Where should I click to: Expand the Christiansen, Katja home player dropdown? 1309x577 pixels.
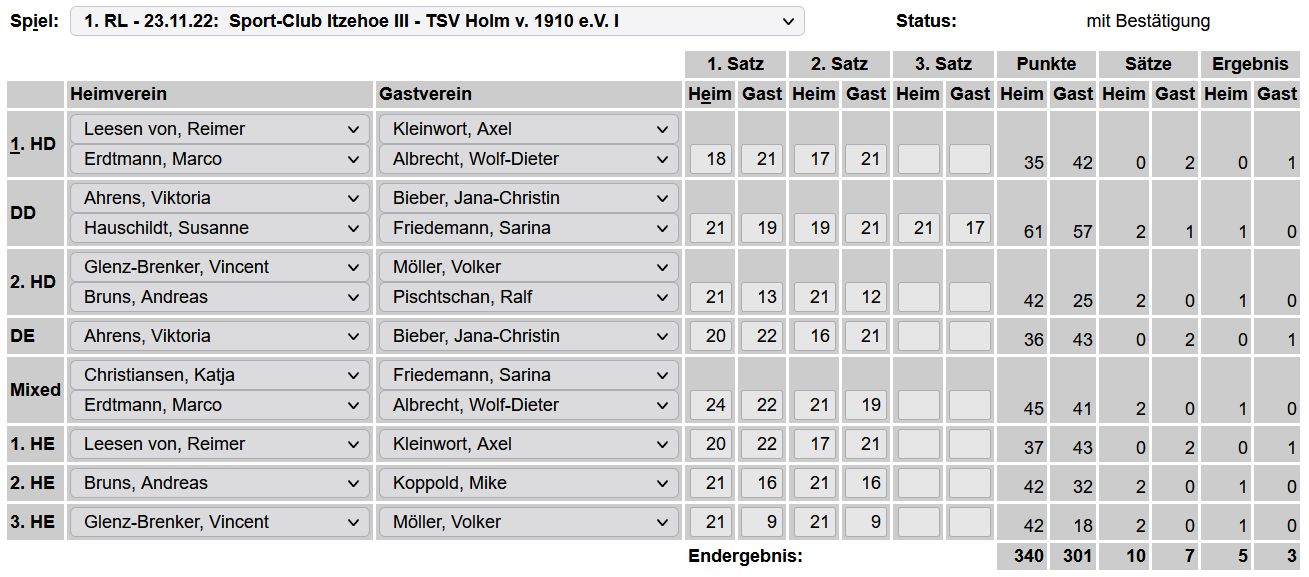220,375
